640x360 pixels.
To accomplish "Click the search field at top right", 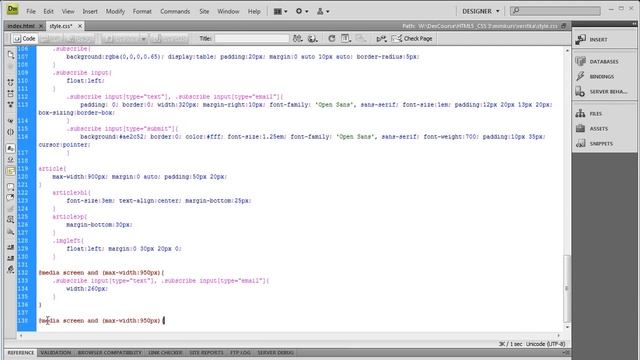I will 555,11.
